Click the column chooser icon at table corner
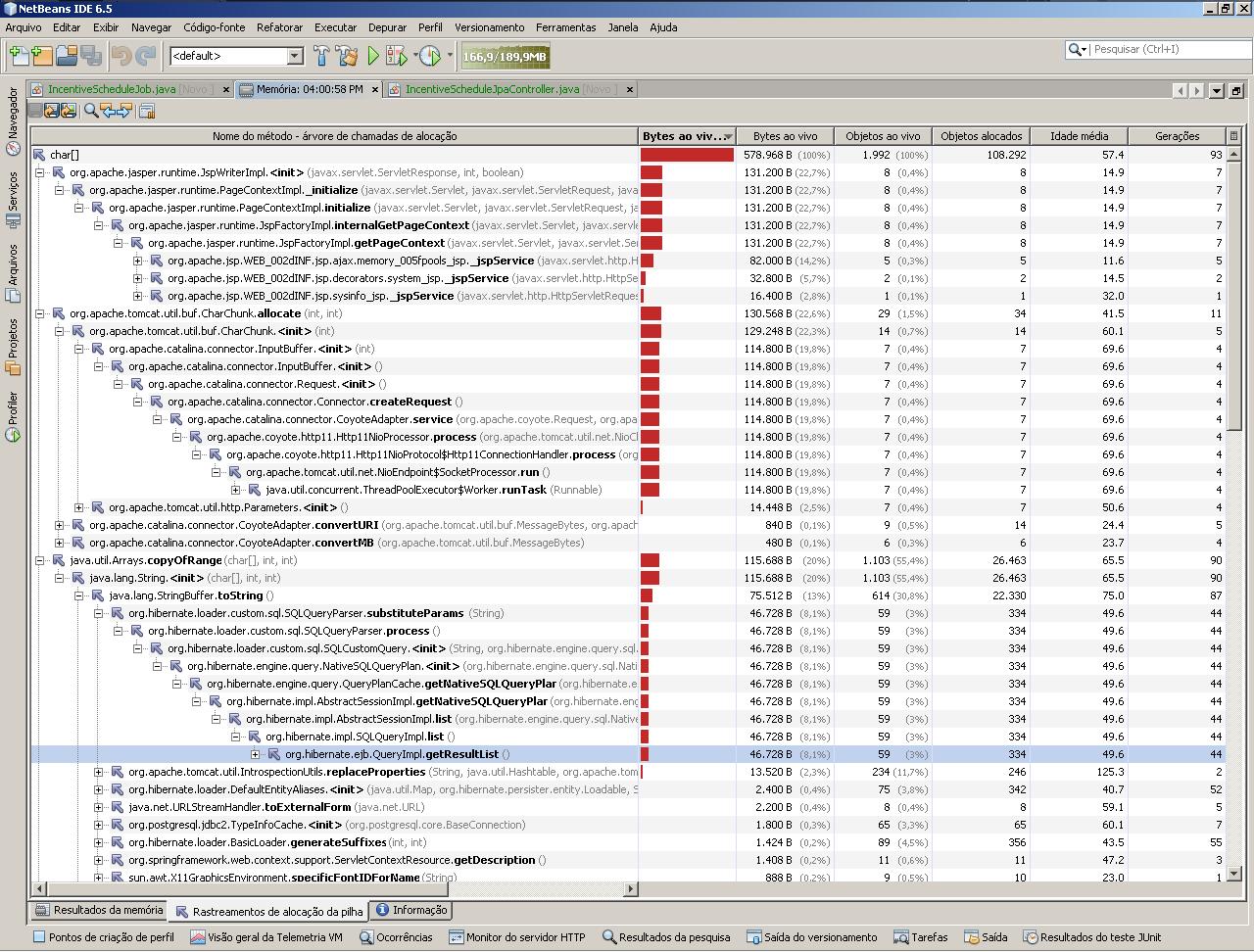 pyautogui.click(x=1233, y=136)
